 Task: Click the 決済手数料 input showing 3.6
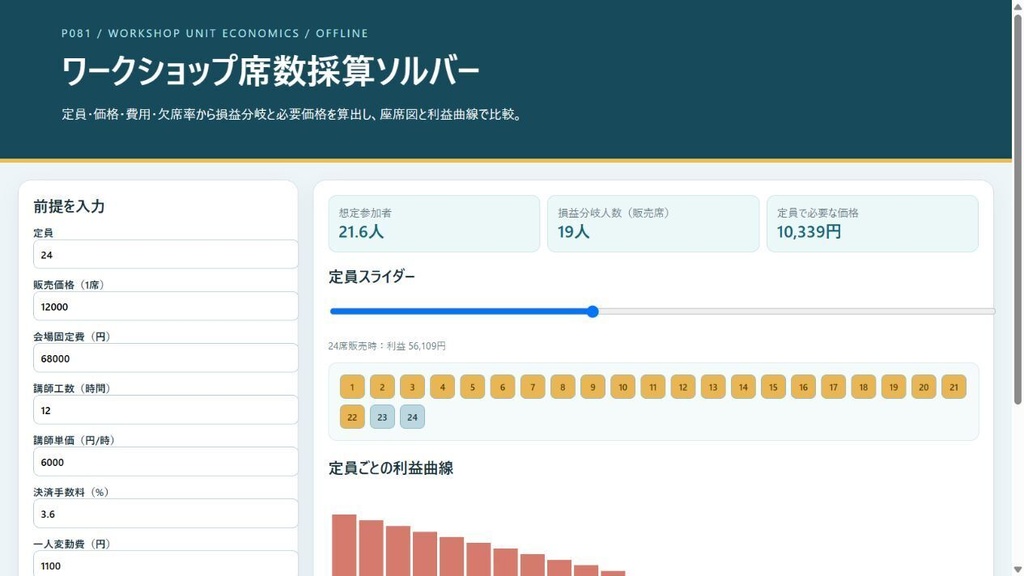point(165,514)
